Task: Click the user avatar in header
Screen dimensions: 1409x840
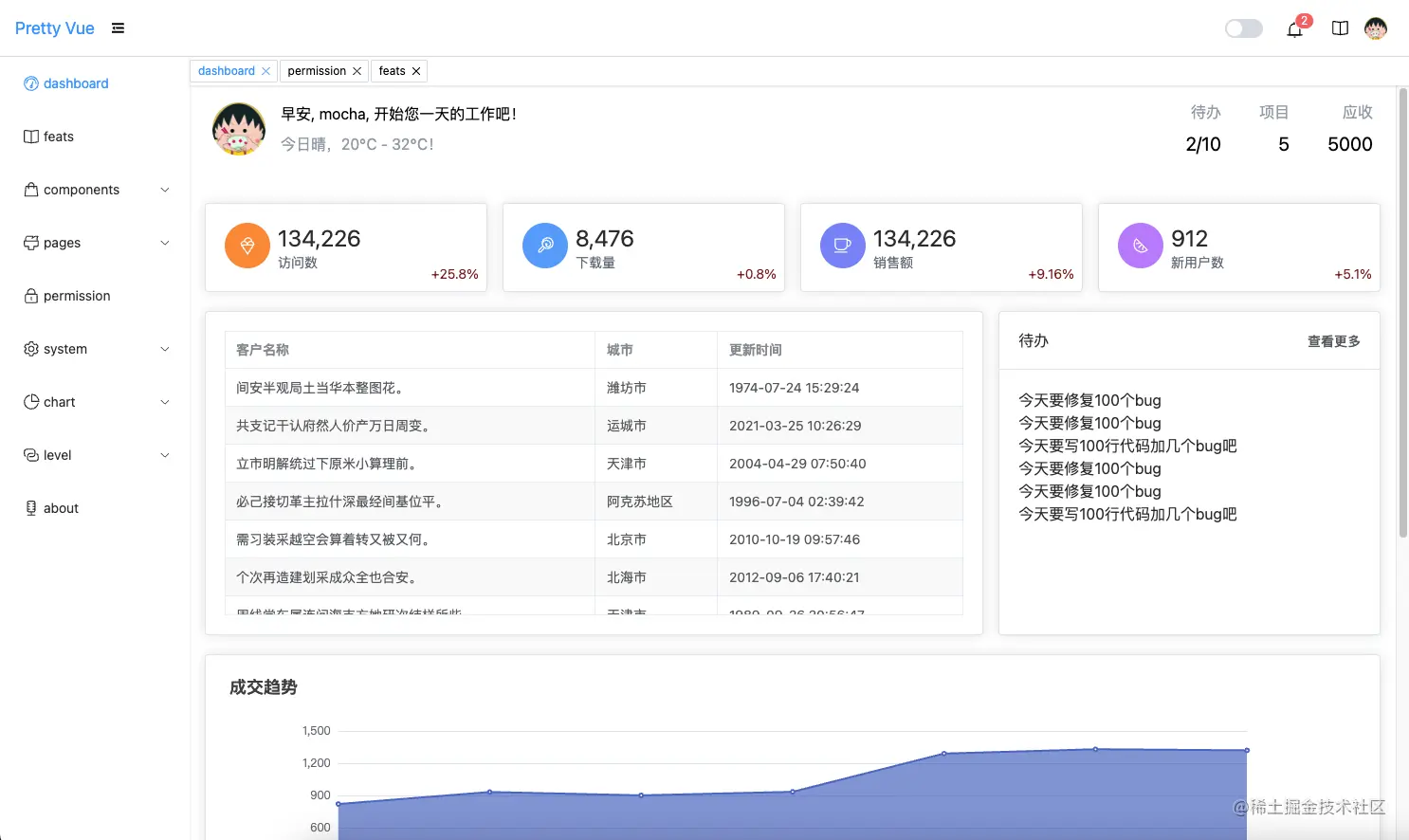Action: click(1376, 27)
